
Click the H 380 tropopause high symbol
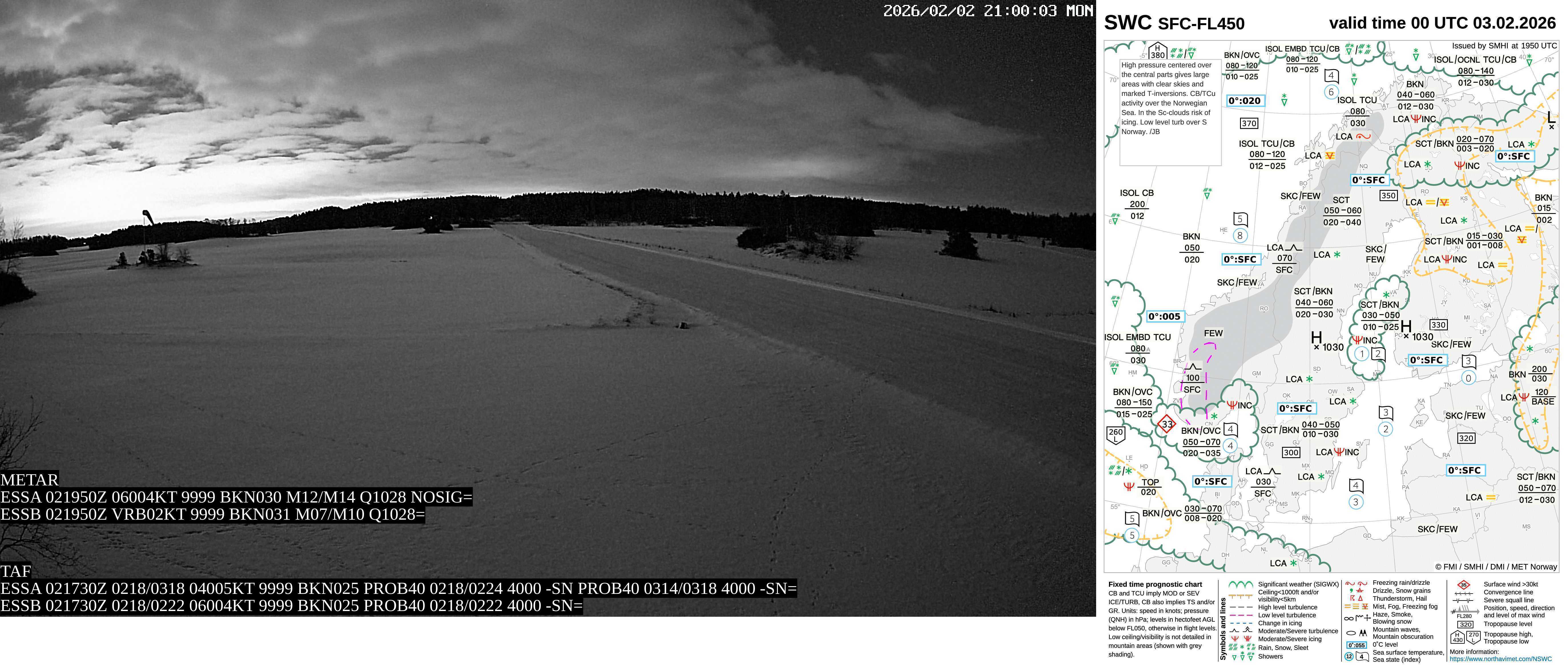point(1157,51)
